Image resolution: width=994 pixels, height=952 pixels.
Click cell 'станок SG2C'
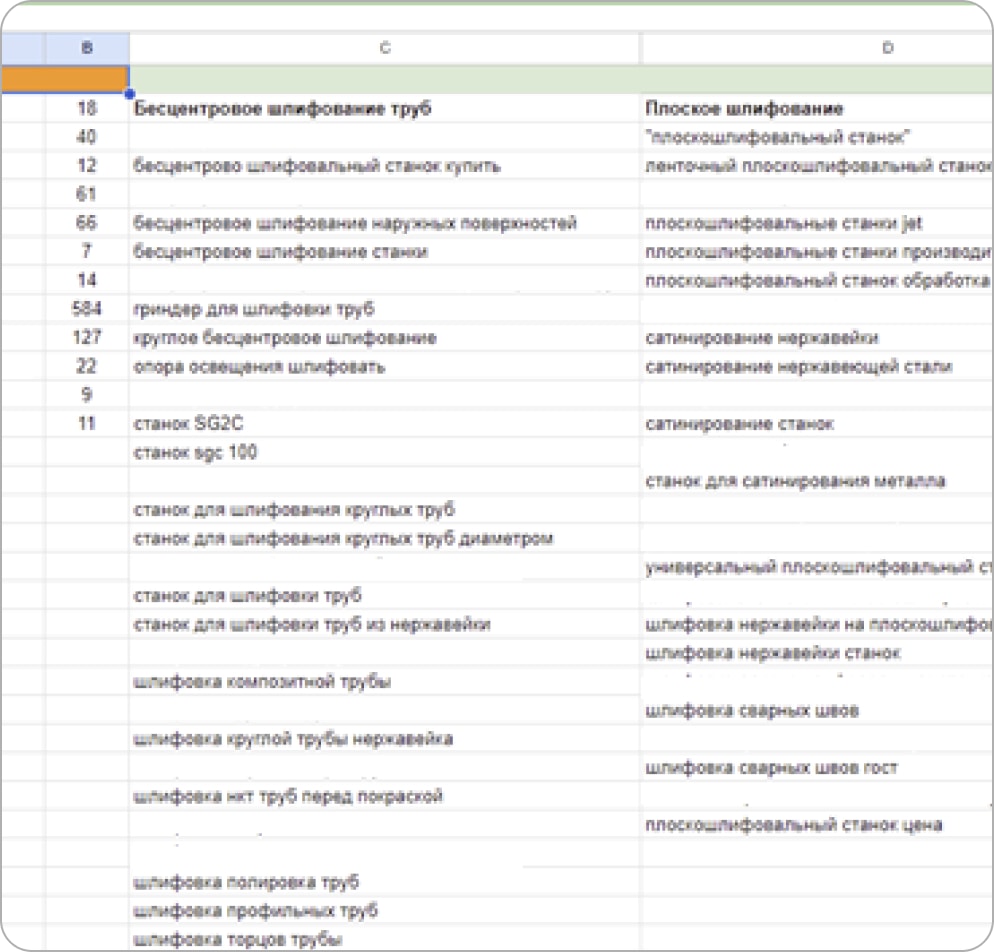[x=384, y=423]
